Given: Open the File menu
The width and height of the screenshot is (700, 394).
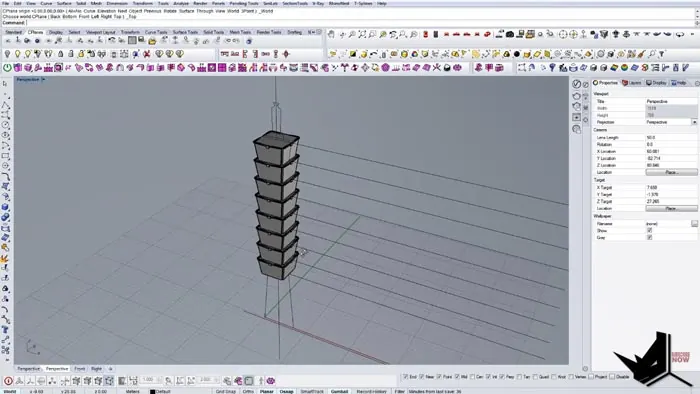Looking at the screenshot, I should tap(5, 3).
